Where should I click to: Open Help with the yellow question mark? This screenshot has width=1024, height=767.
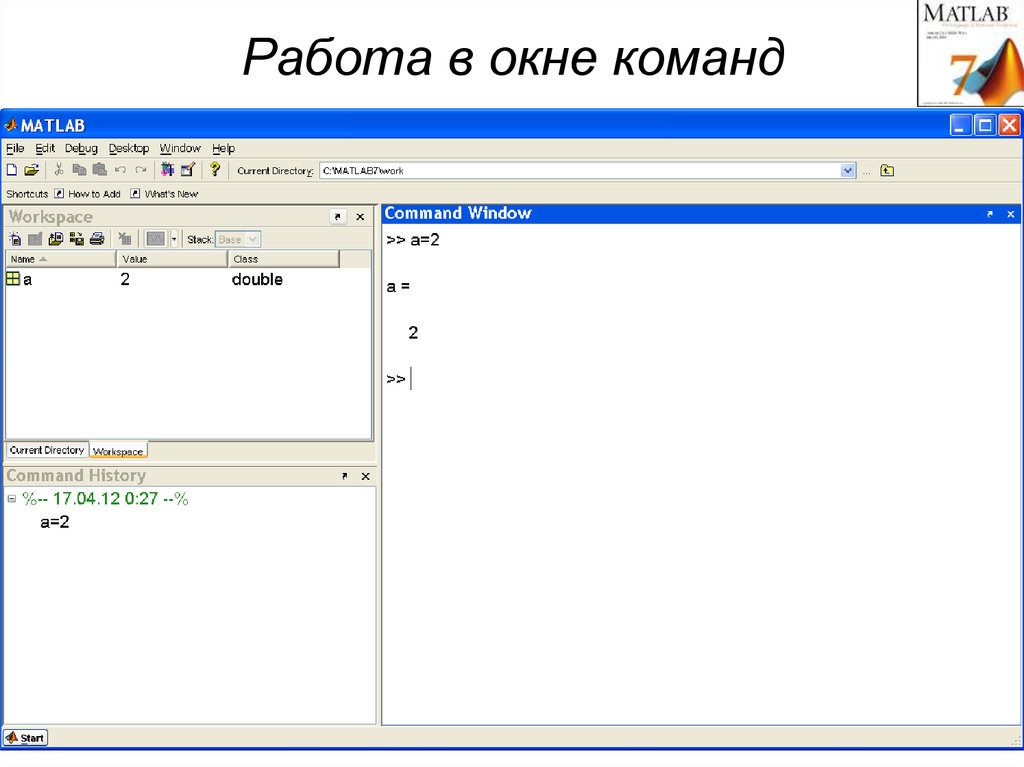pyautogui.click(x=215, y=170)
